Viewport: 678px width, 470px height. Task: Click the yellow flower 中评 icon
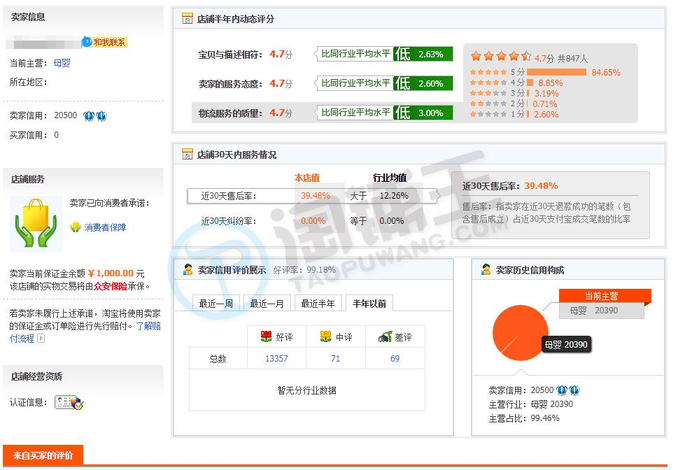(326, 337)
